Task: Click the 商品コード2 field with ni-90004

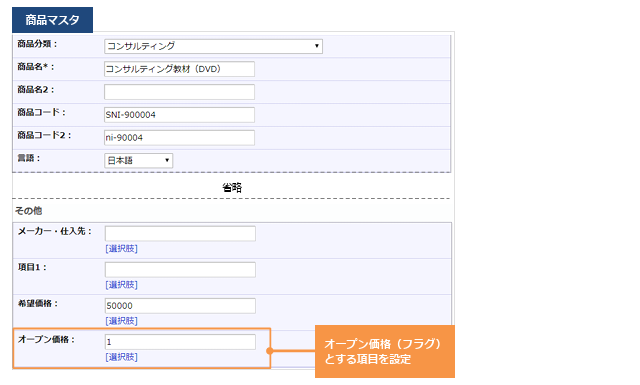Action: (180, 138)
